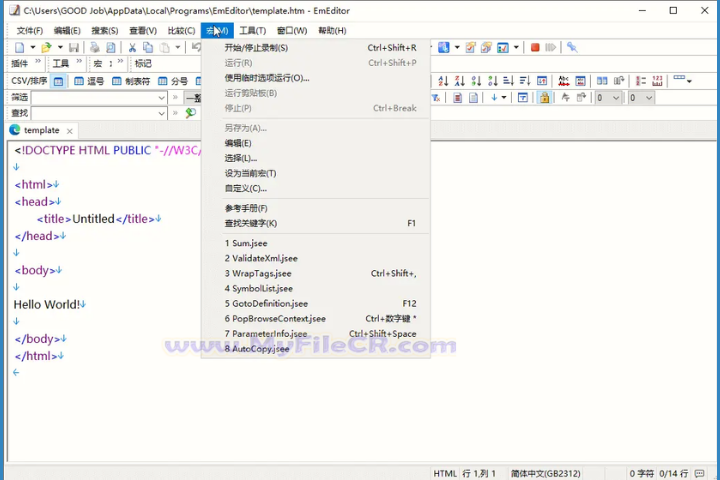This screenshot has height=480, width=720.
Task: Run macro 3 WrapTags.jsee
Action: [x=316, y=274]
